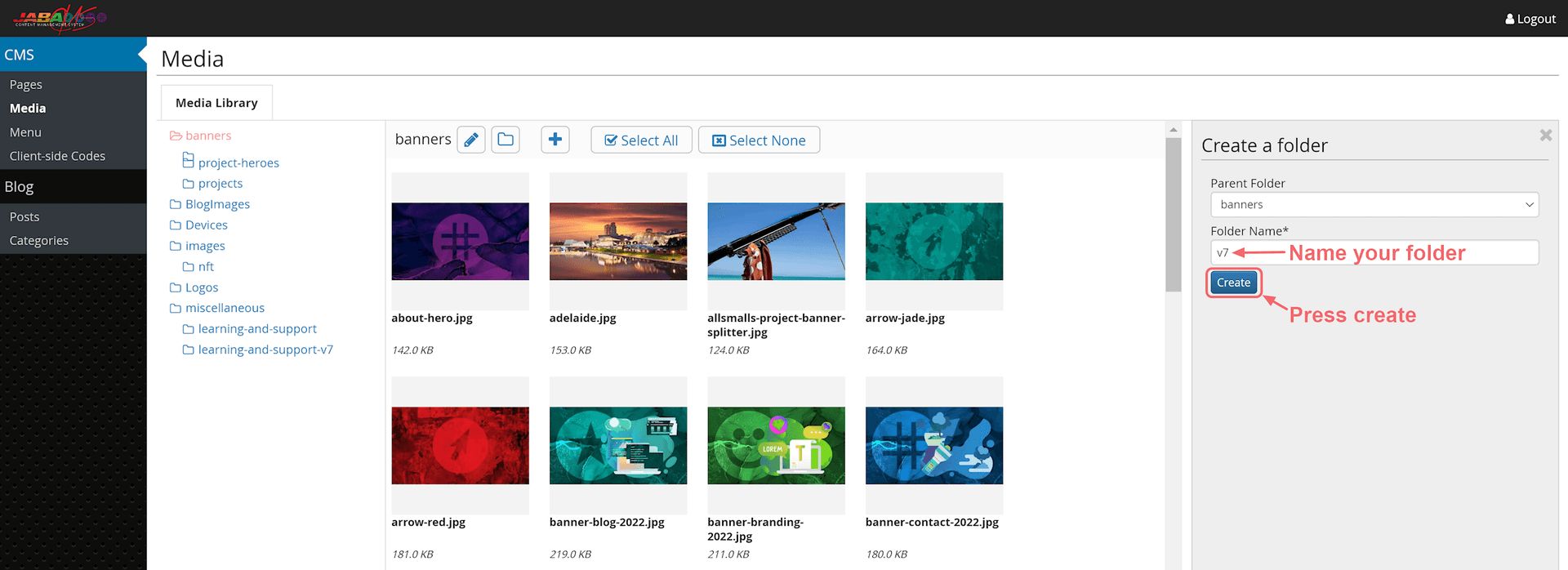Open Menu in the CMS sidebar
1568x570 pixels.
[25, 132]
